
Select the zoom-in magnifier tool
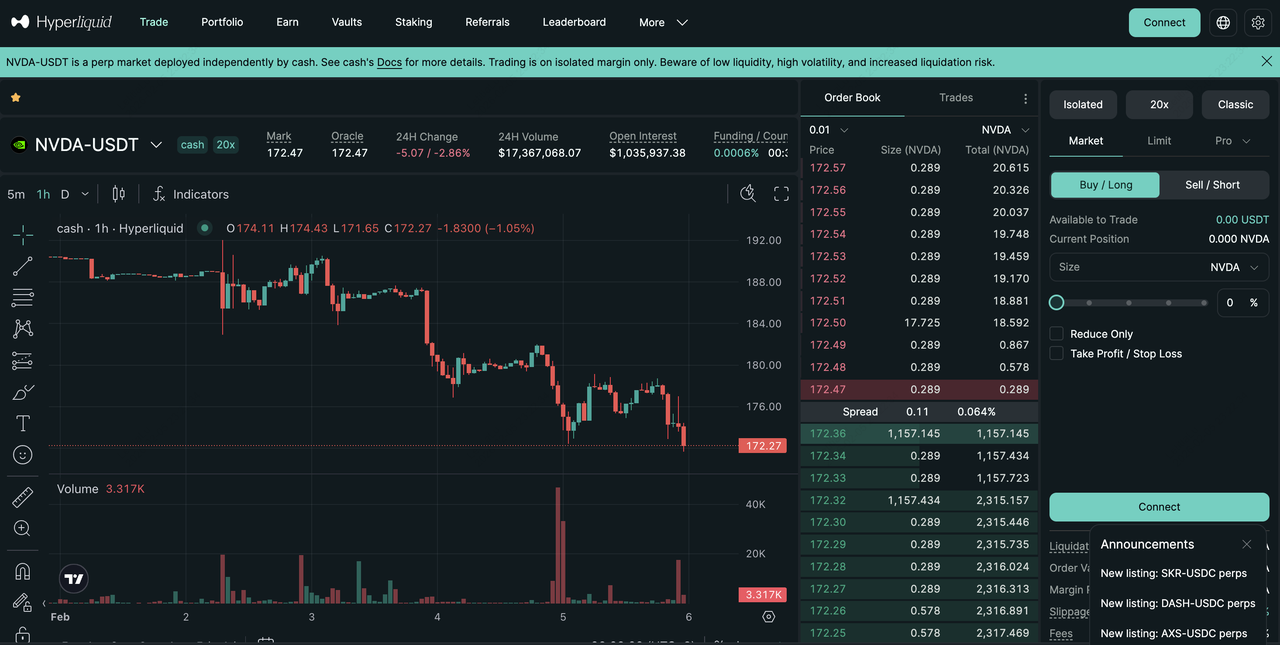click(x=21, y=528)
